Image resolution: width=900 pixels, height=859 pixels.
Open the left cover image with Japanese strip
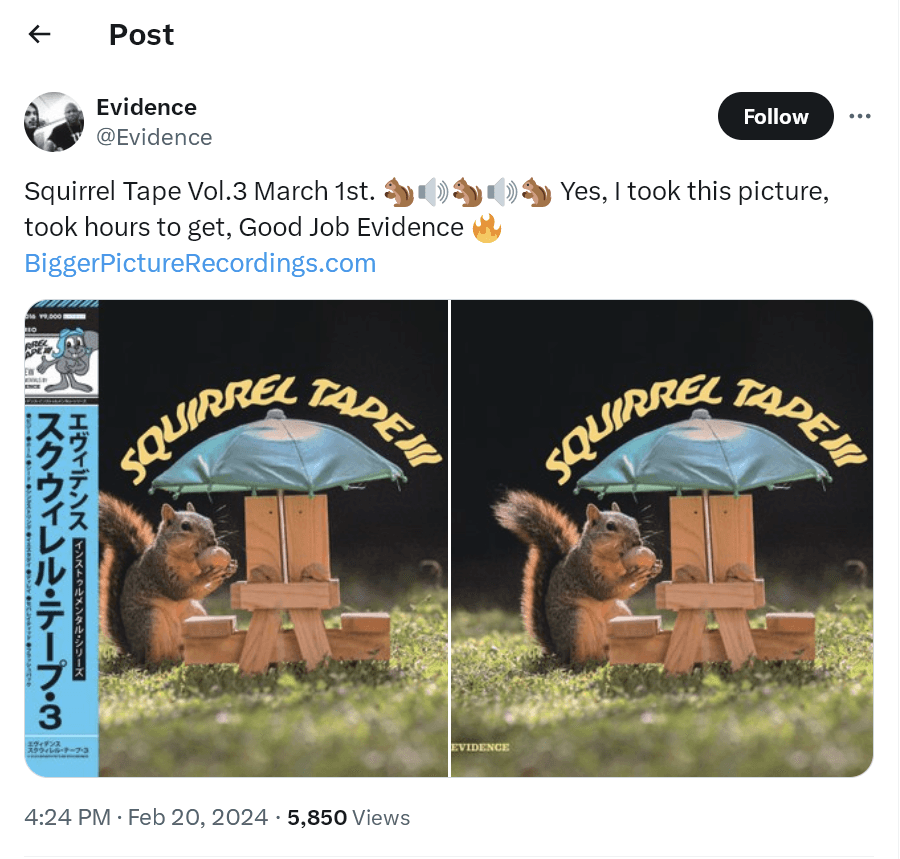(x=236, y=538)
